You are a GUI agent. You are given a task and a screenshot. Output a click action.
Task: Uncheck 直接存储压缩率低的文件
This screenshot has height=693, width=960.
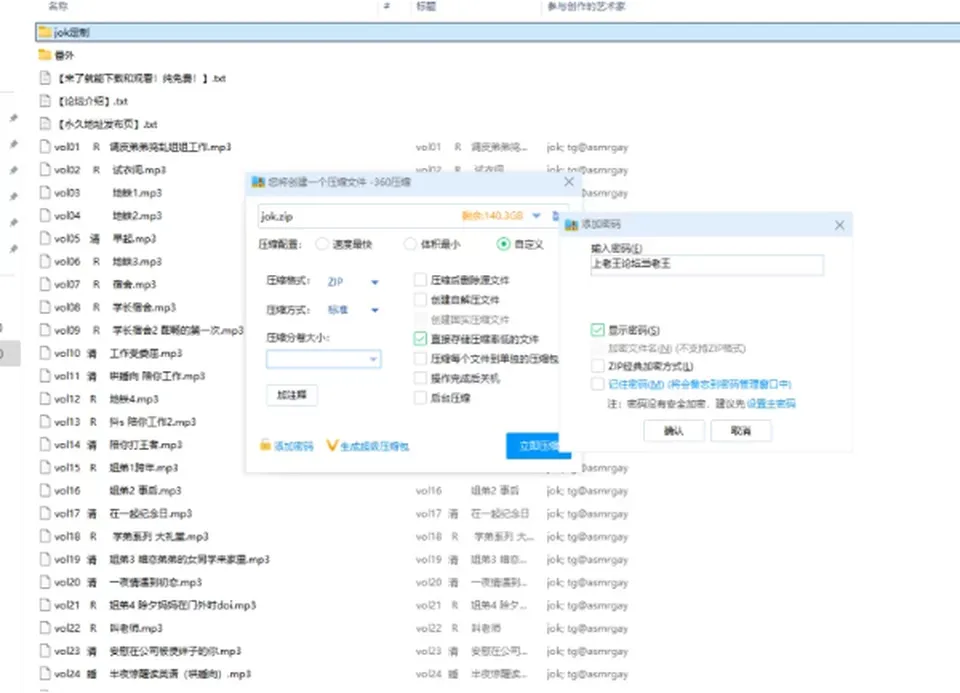point(420,339)
